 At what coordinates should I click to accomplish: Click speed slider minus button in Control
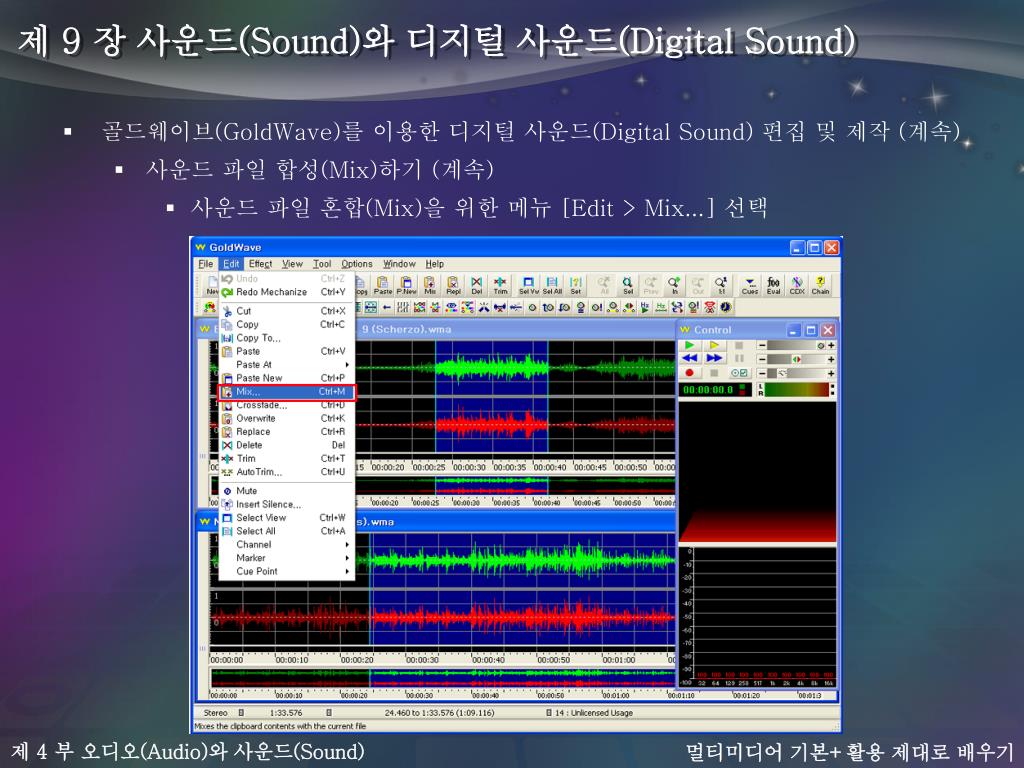[x=761, y=373]
